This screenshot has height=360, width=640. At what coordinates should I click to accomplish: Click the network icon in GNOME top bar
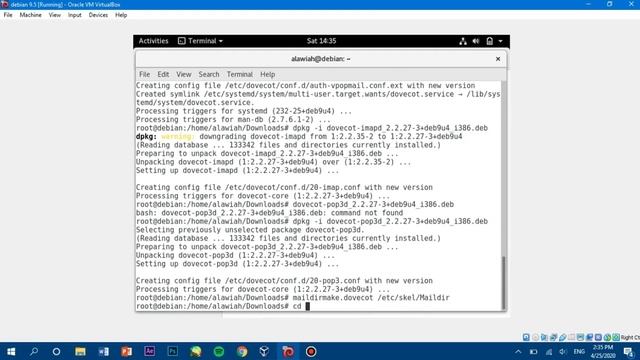(x=463, y=41)
